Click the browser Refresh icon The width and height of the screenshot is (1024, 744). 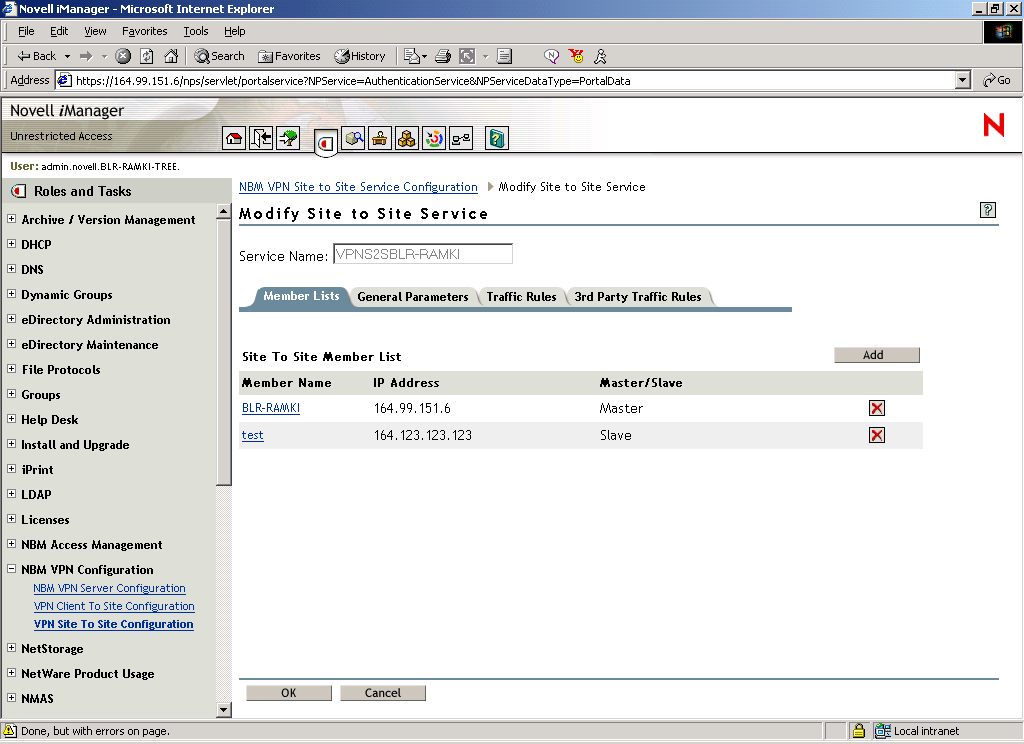(x=147, y=56)
